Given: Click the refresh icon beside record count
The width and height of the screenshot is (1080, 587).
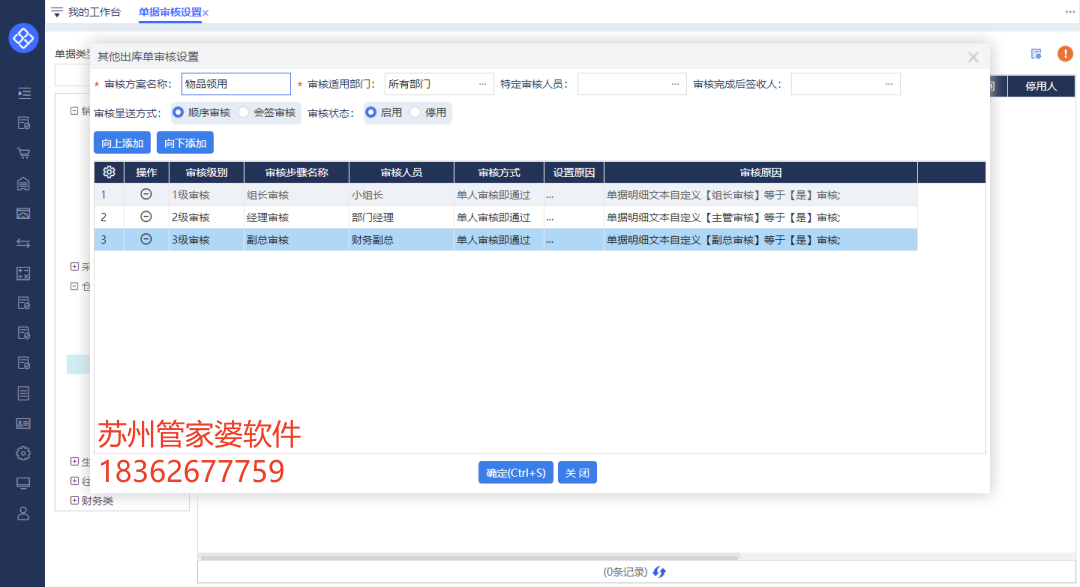Looking at the screenshot, I should (x=659, y=572).
